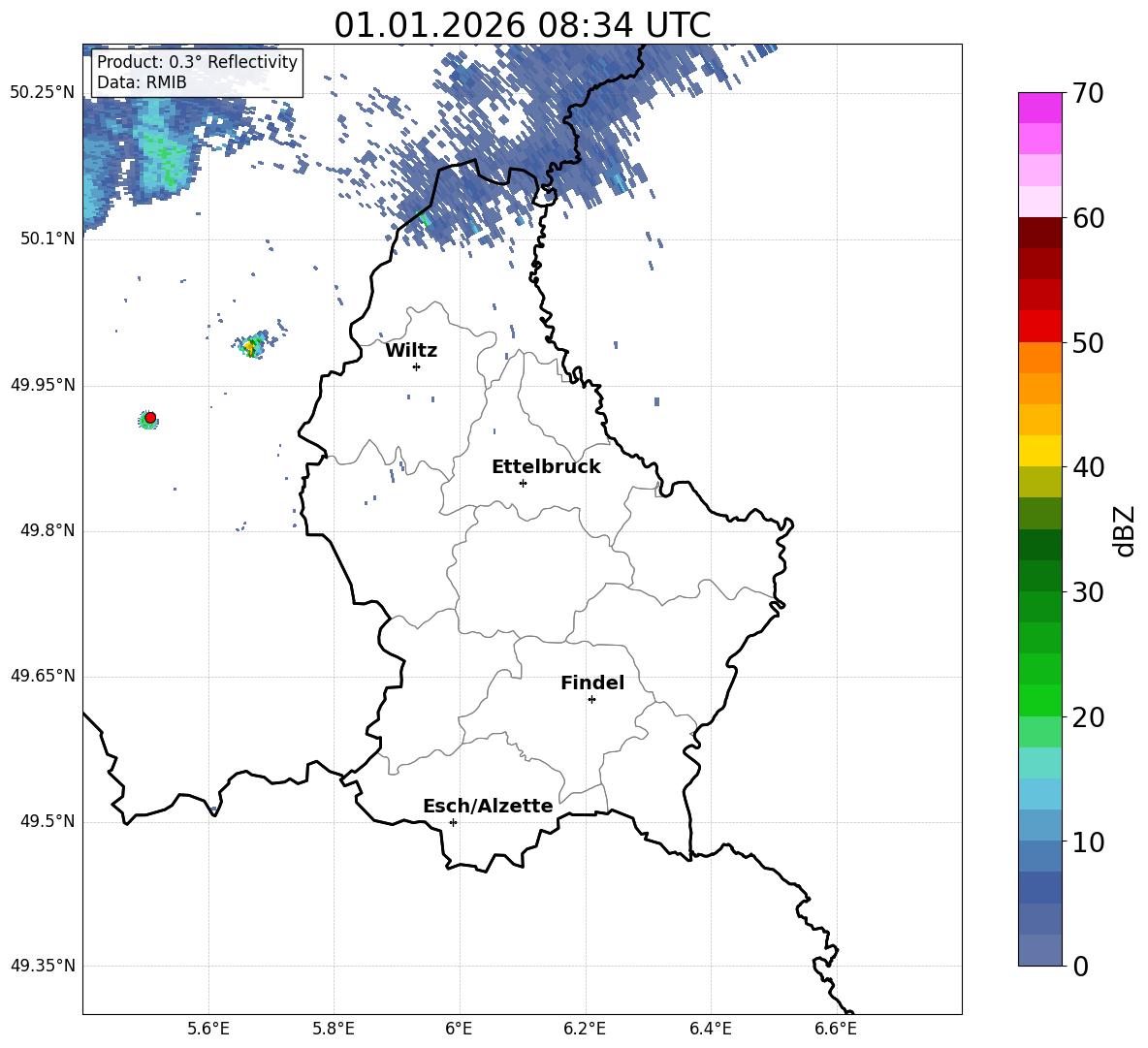
Task: Click the 50.25°N latitude label
Action: point(43,93)
